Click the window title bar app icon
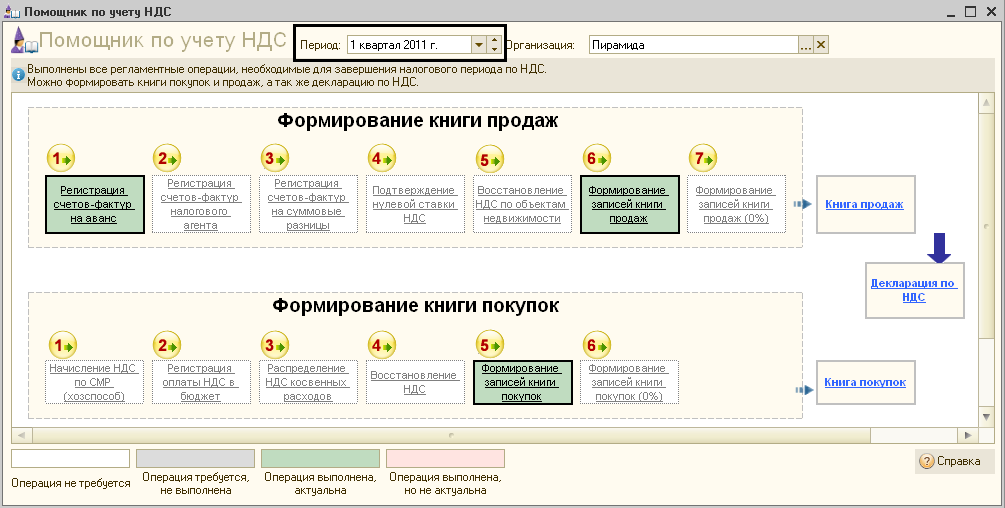 (12, 12)
